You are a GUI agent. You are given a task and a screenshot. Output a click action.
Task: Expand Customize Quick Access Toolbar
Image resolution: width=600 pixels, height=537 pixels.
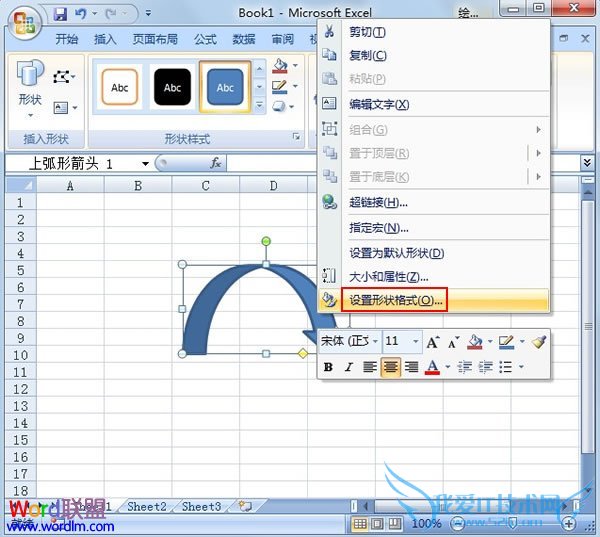click(148, 14)
